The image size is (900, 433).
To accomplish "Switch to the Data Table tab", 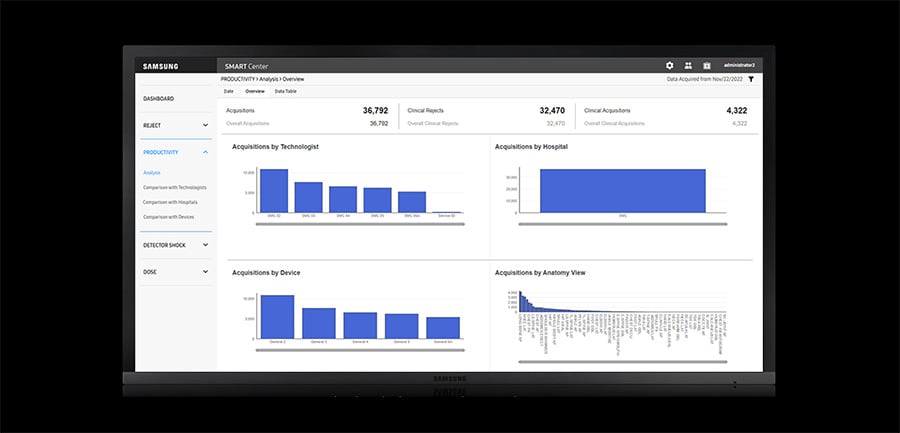I will (x=285, y=91).
